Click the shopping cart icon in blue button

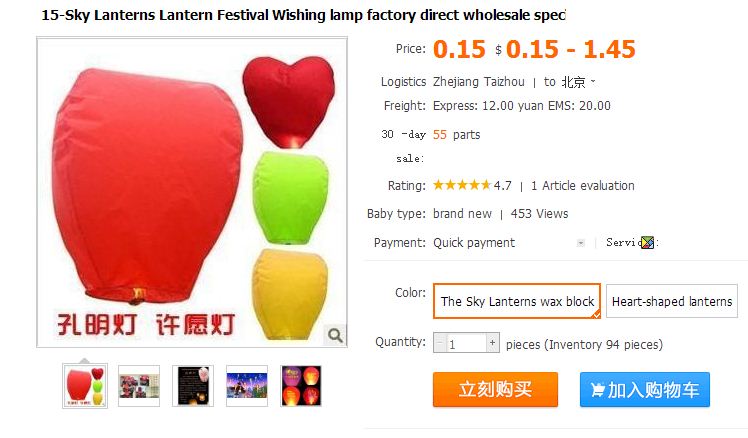coord(597,390)
